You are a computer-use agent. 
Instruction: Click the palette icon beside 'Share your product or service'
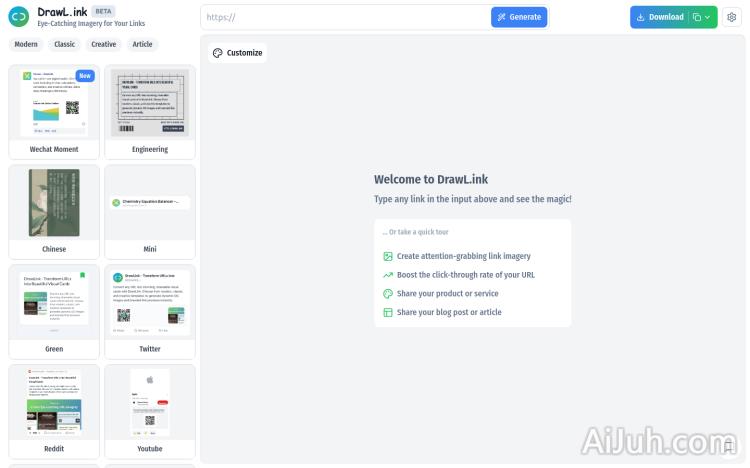(388, 294)
